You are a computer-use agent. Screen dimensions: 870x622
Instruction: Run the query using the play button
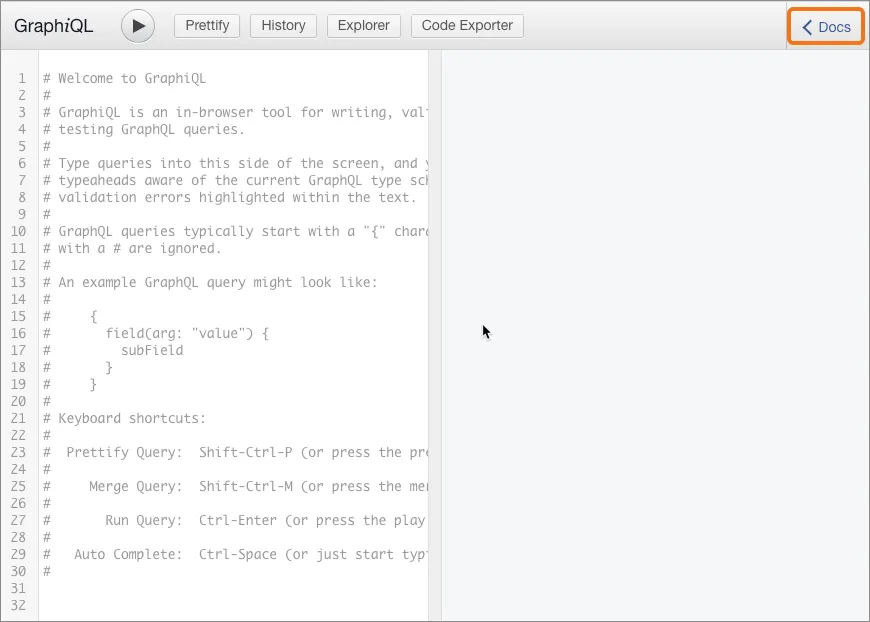139,25
